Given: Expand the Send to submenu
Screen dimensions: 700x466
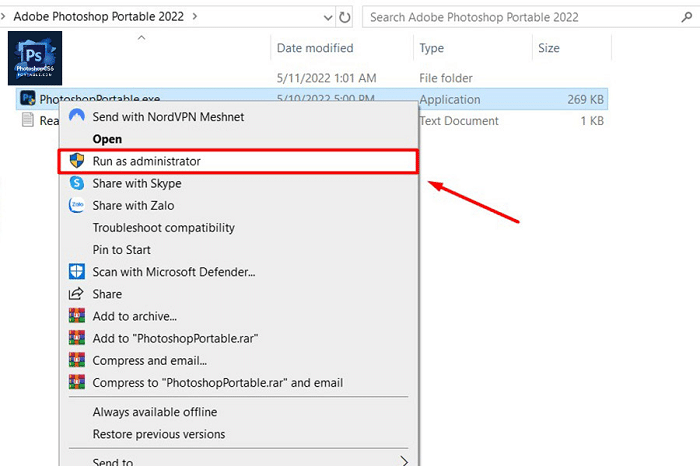Looking at the screenshot, I should point(404,462).
